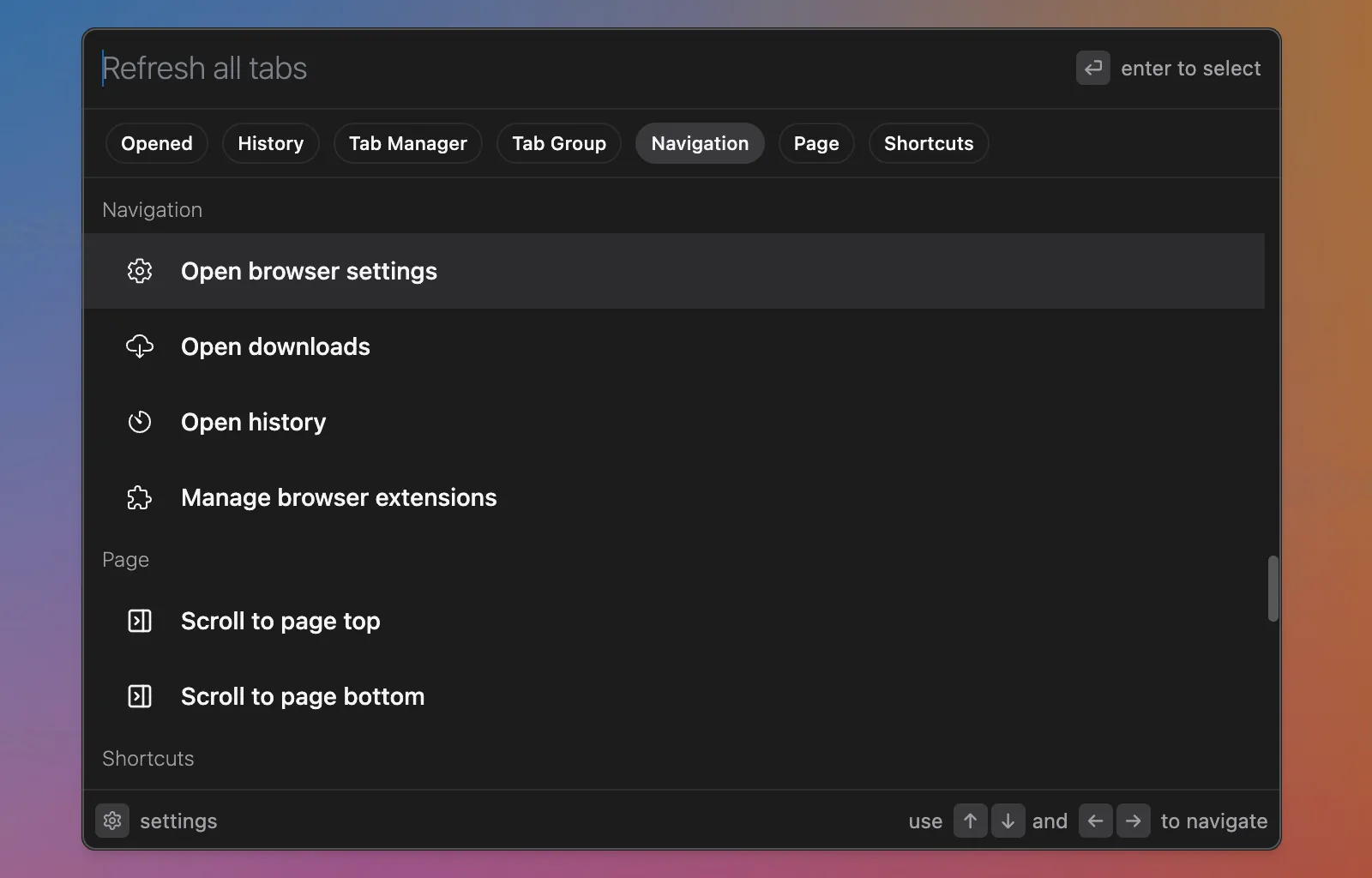Switch to the Opened filter tab
Image resolution: width=1372 pixels, height=878 pixels.
point(157,143)
